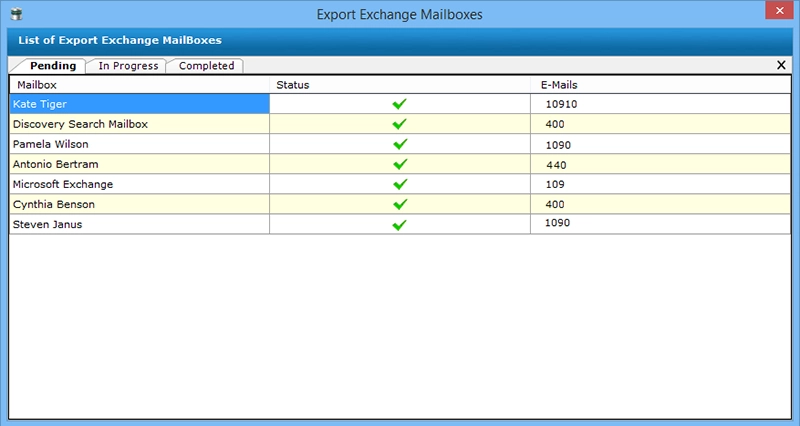
Task: Click green checkmark for Discovery Search Mailbox
Action: coord(399,124)
